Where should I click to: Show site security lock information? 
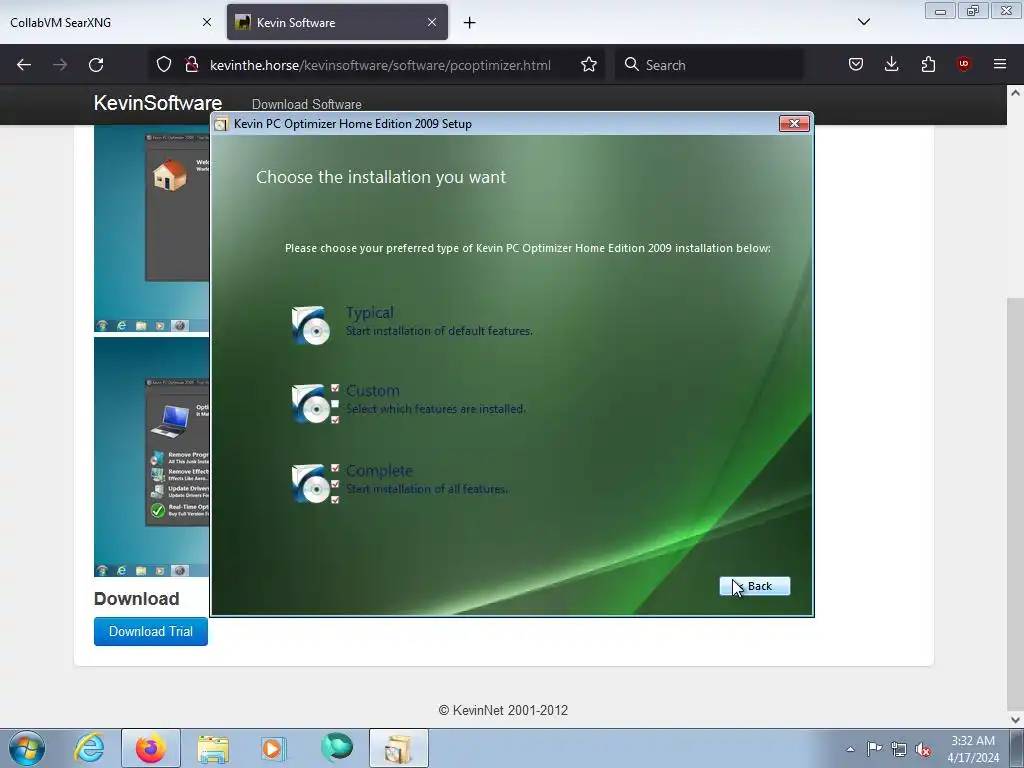click(x=191, y=65)
